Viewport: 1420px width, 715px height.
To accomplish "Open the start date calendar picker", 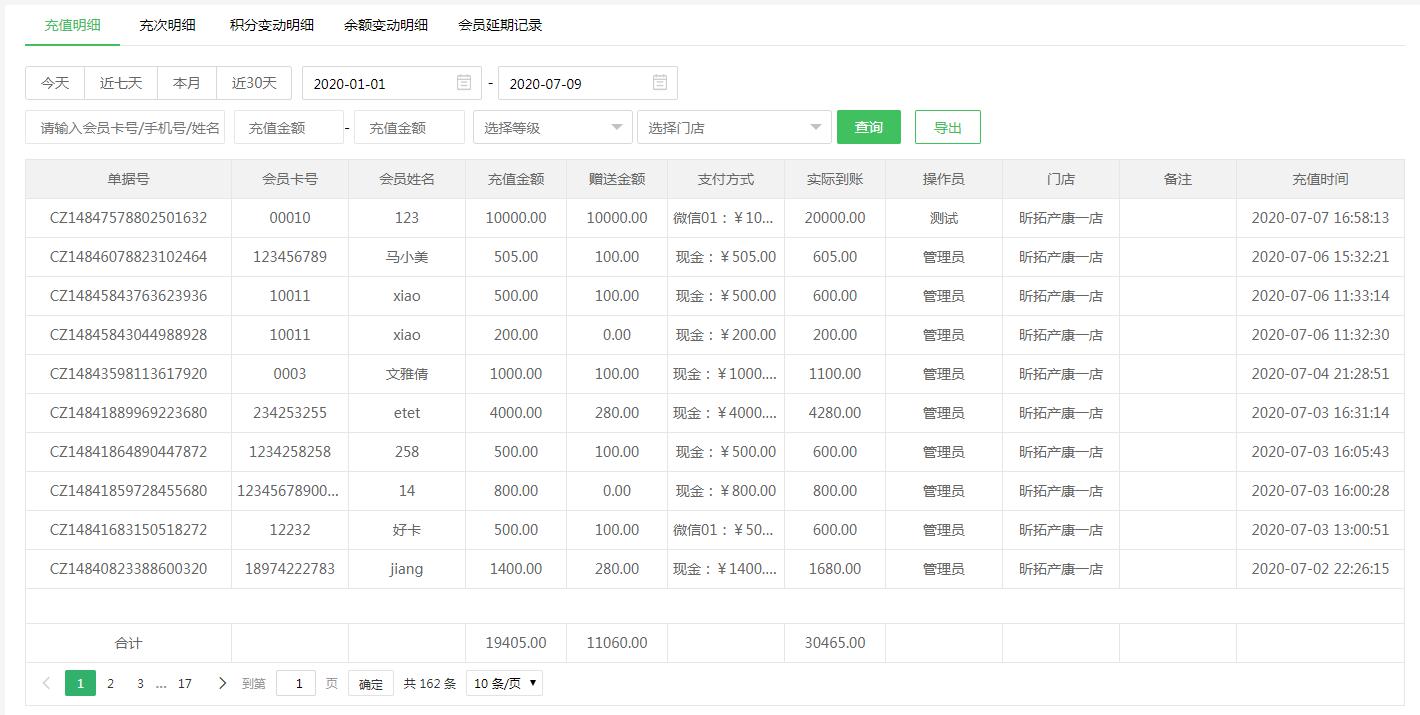I will pyautogui.click(x=462, y=83).
